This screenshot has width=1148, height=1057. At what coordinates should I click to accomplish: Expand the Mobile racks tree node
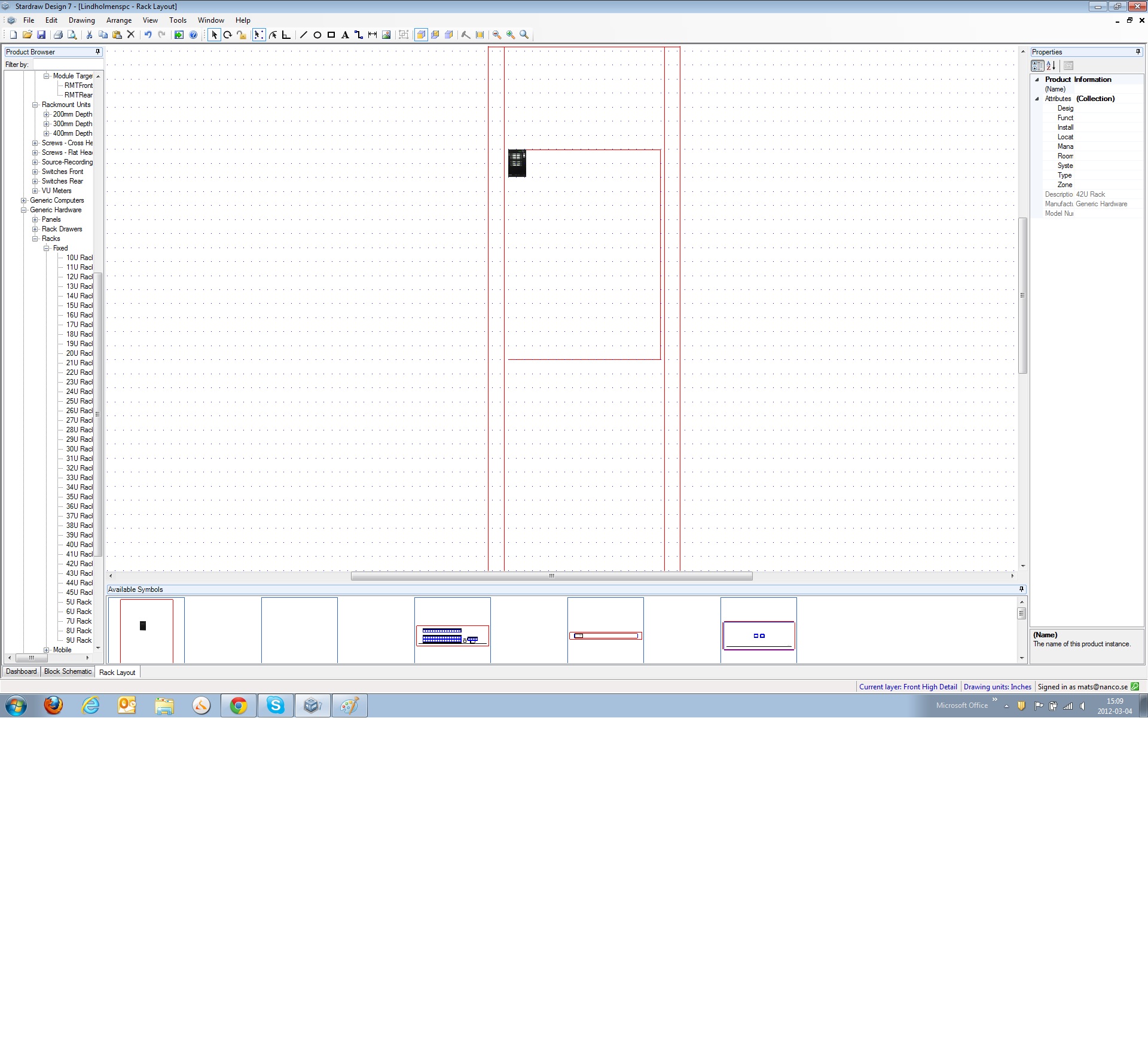(47, 650)
